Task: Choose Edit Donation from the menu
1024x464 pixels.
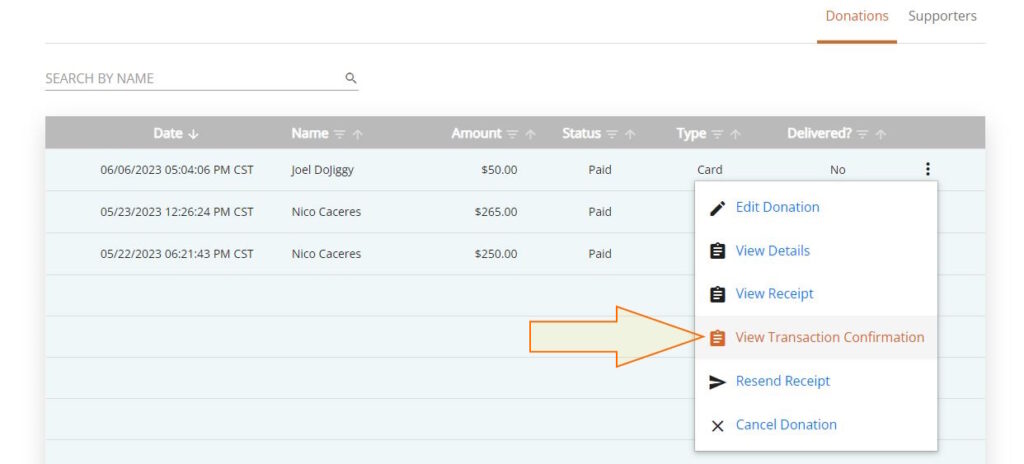Action: [x=777, y=207]
